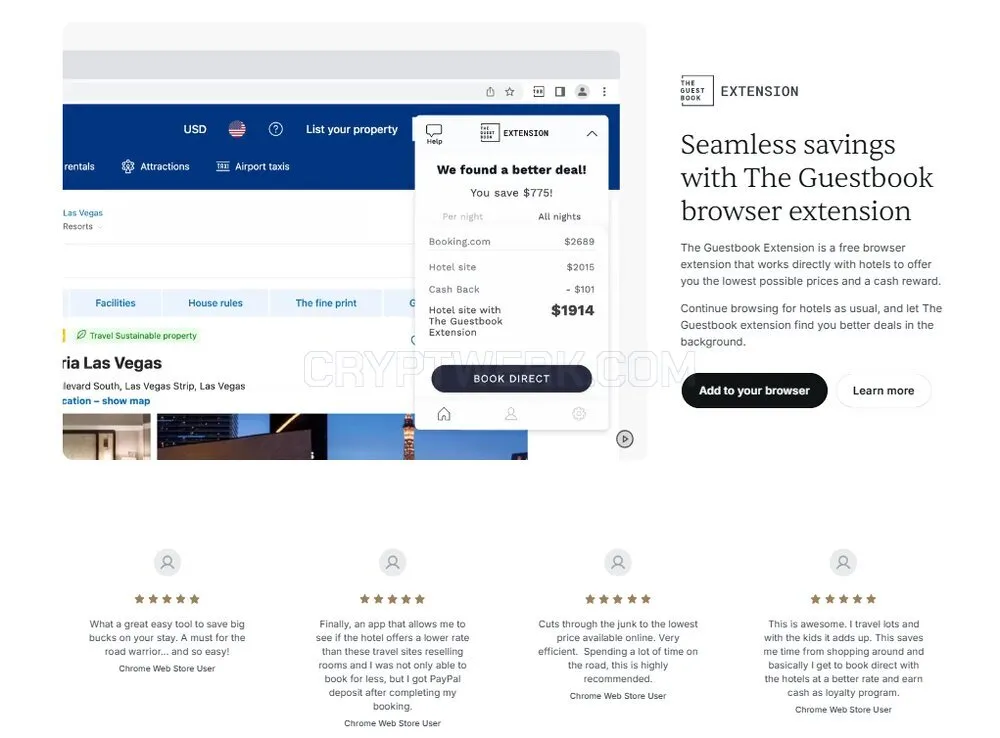Switch to The fine print tab
This screenshot has height=738, width=1000.
point(326,303)
